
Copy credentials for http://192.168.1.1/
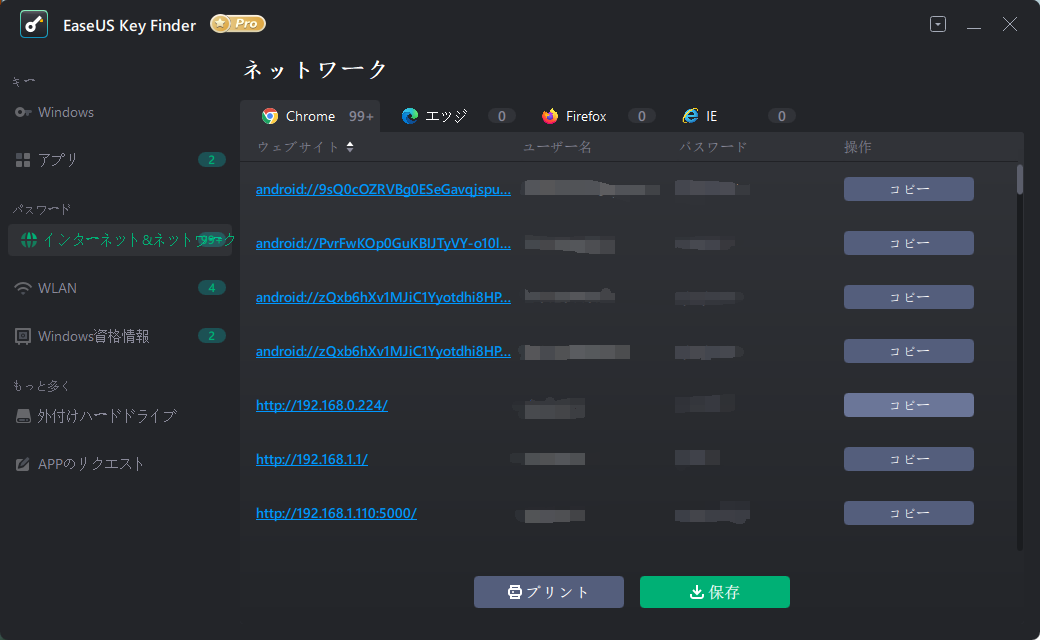point(908,458)
